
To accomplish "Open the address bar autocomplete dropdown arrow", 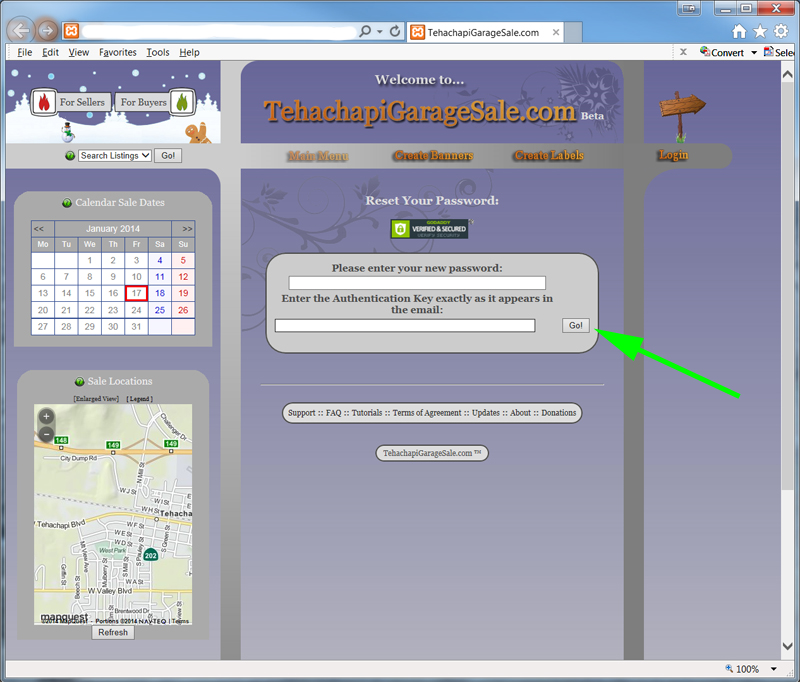I will [x=380, y=32].
